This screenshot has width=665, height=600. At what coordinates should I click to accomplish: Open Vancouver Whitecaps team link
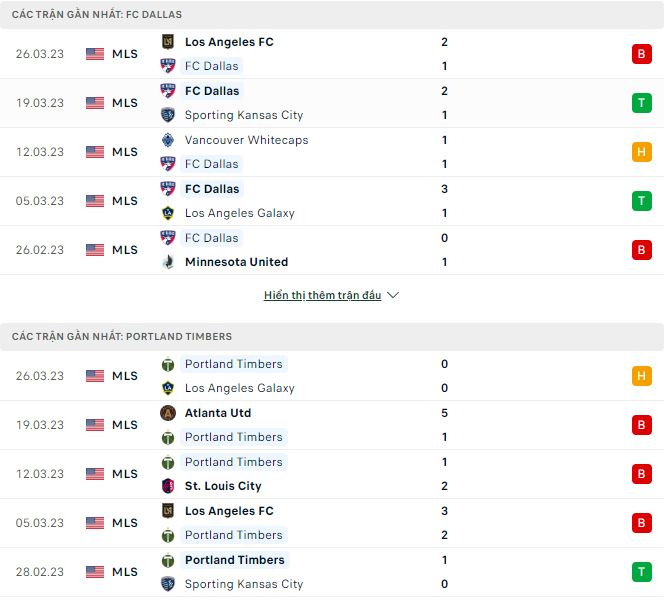pyautogui.click(x=246, y=140)
